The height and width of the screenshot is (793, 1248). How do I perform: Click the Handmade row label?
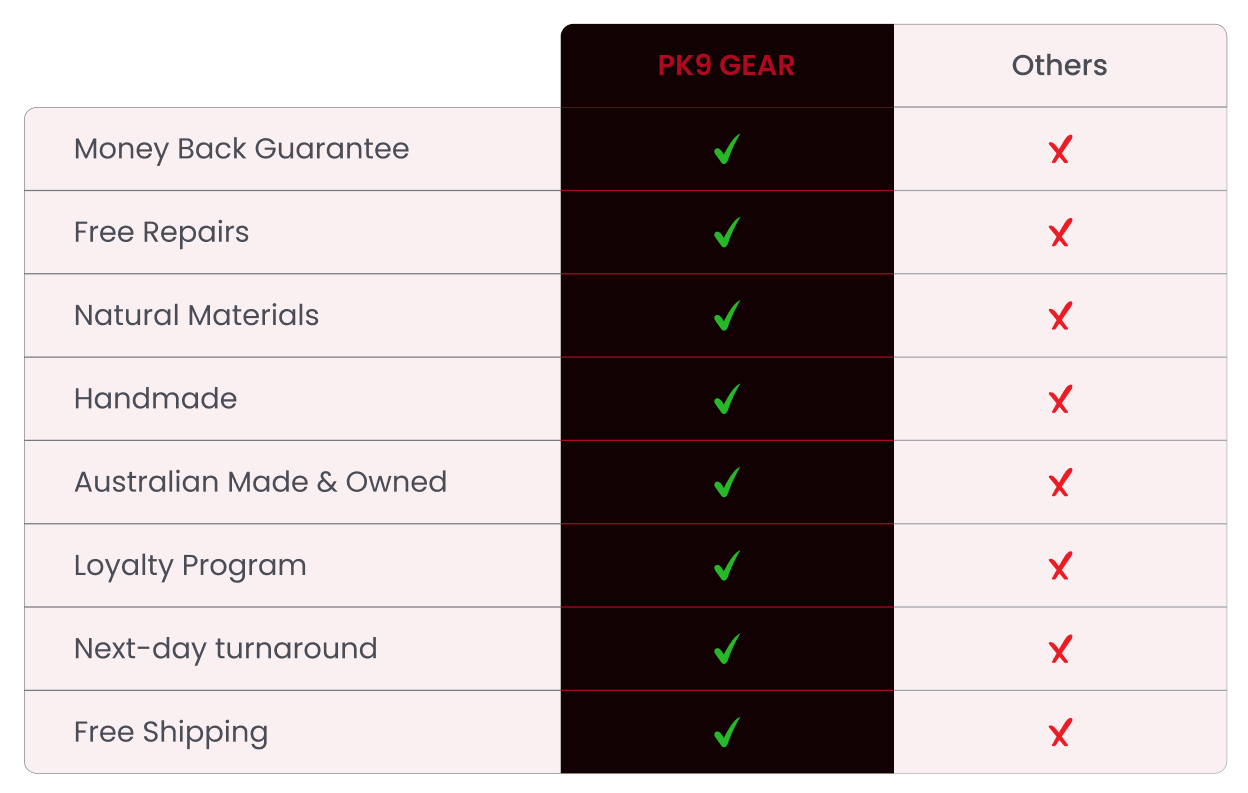pos(155,399)
